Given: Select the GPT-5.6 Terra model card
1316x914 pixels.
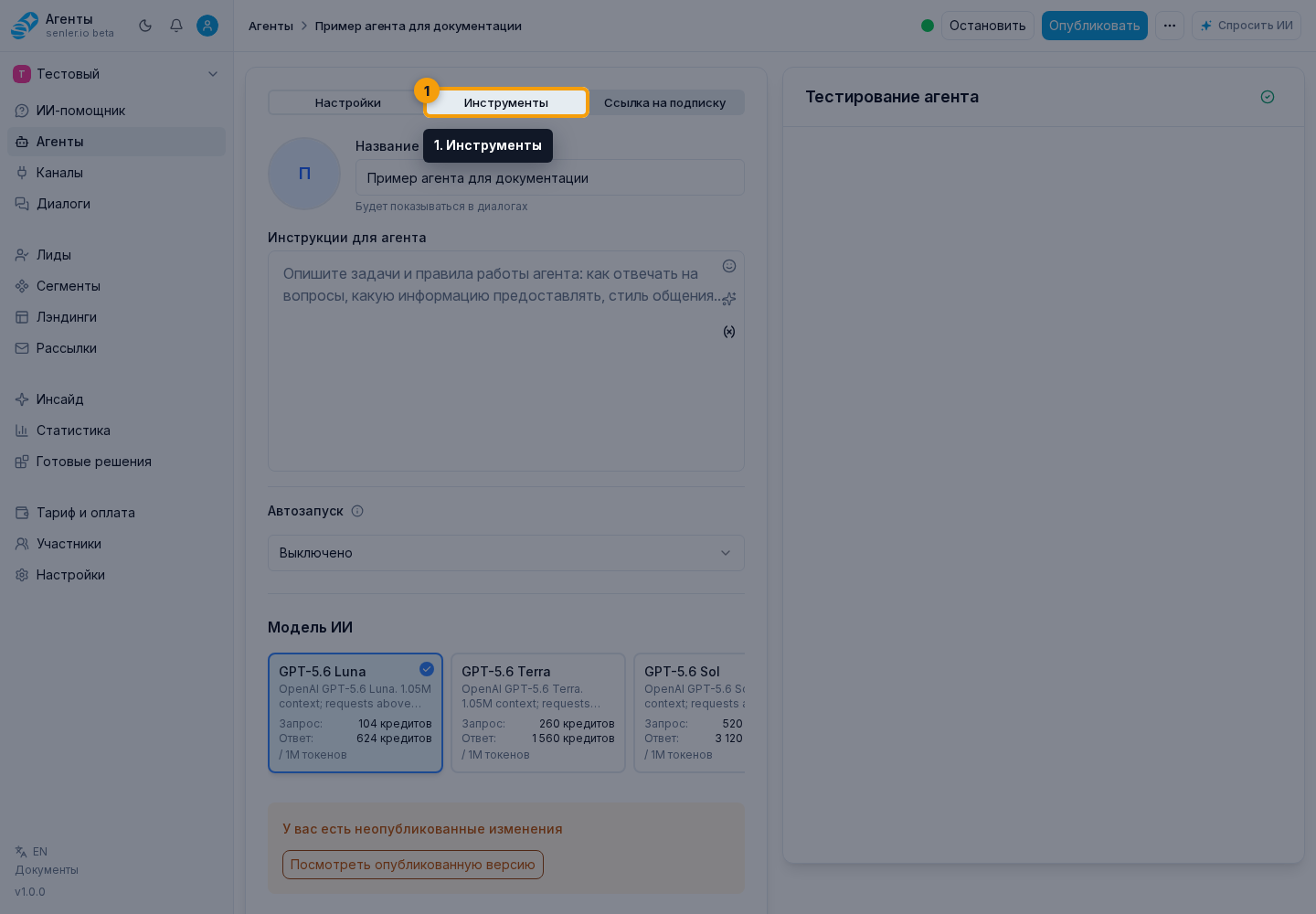Looking at the screenshot, I should [538, 713].
